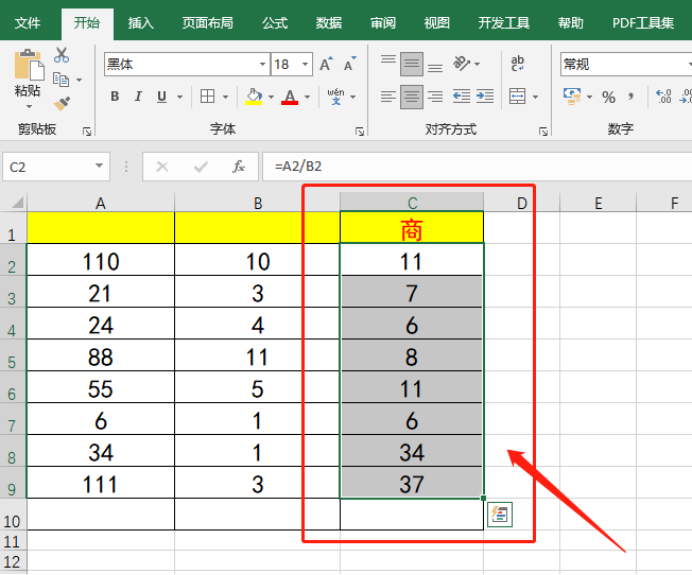This screenshot has height=575, width=692.
Task: Toggle align left
Action: pyautogui.click(x=388, y=96)
